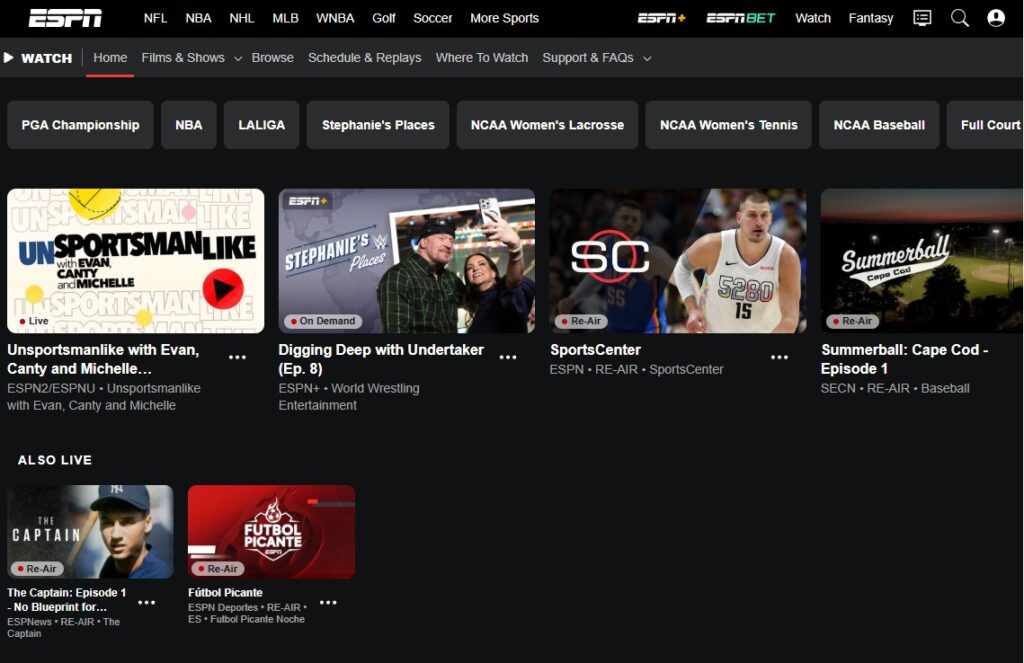Select the Stephanie's Places chip

(378, 125)
